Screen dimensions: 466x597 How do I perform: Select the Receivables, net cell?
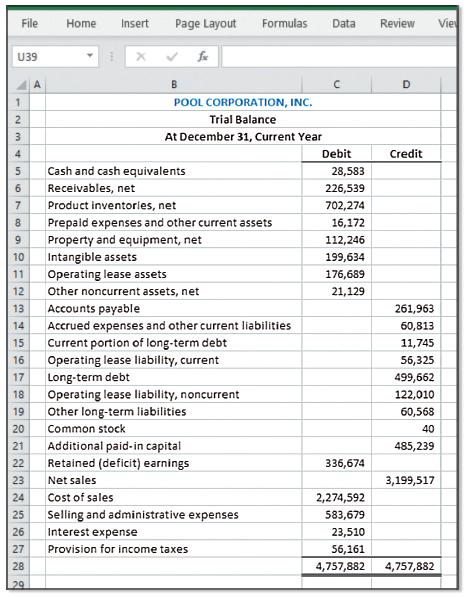click(x=174, y=188)
